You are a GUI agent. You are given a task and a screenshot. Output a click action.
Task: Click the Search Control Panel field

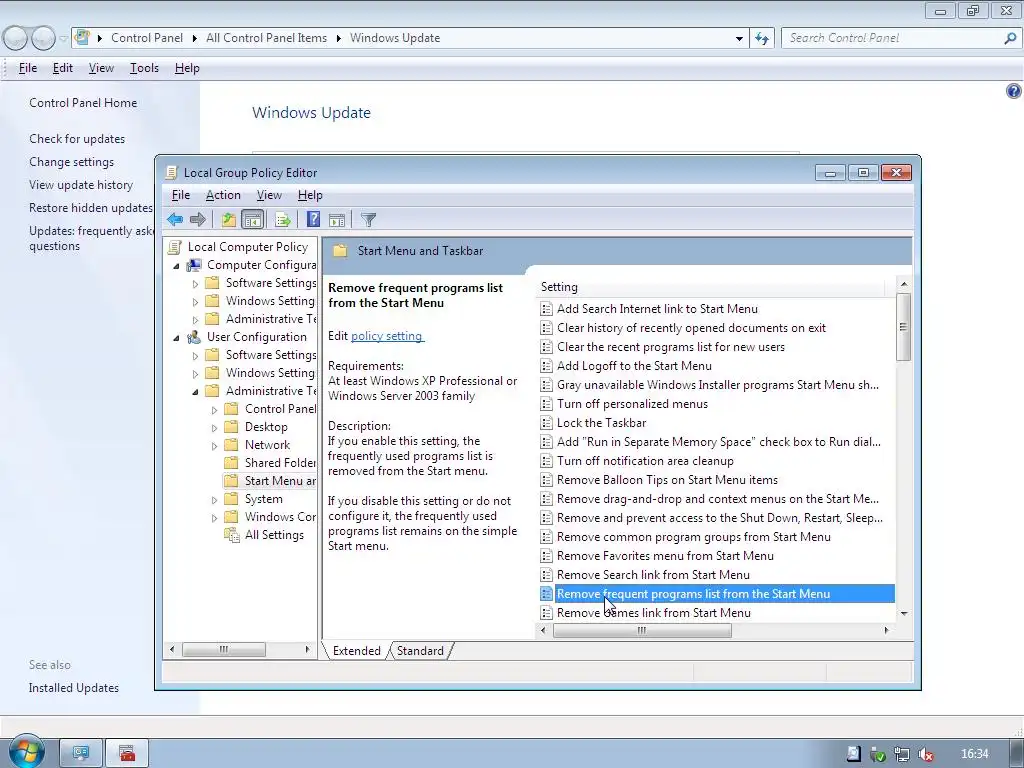coord(893,38)
